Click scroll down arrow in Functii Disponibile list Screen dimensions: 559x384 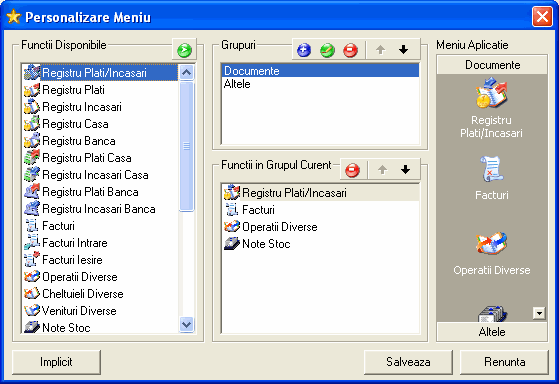click(186, 324)
